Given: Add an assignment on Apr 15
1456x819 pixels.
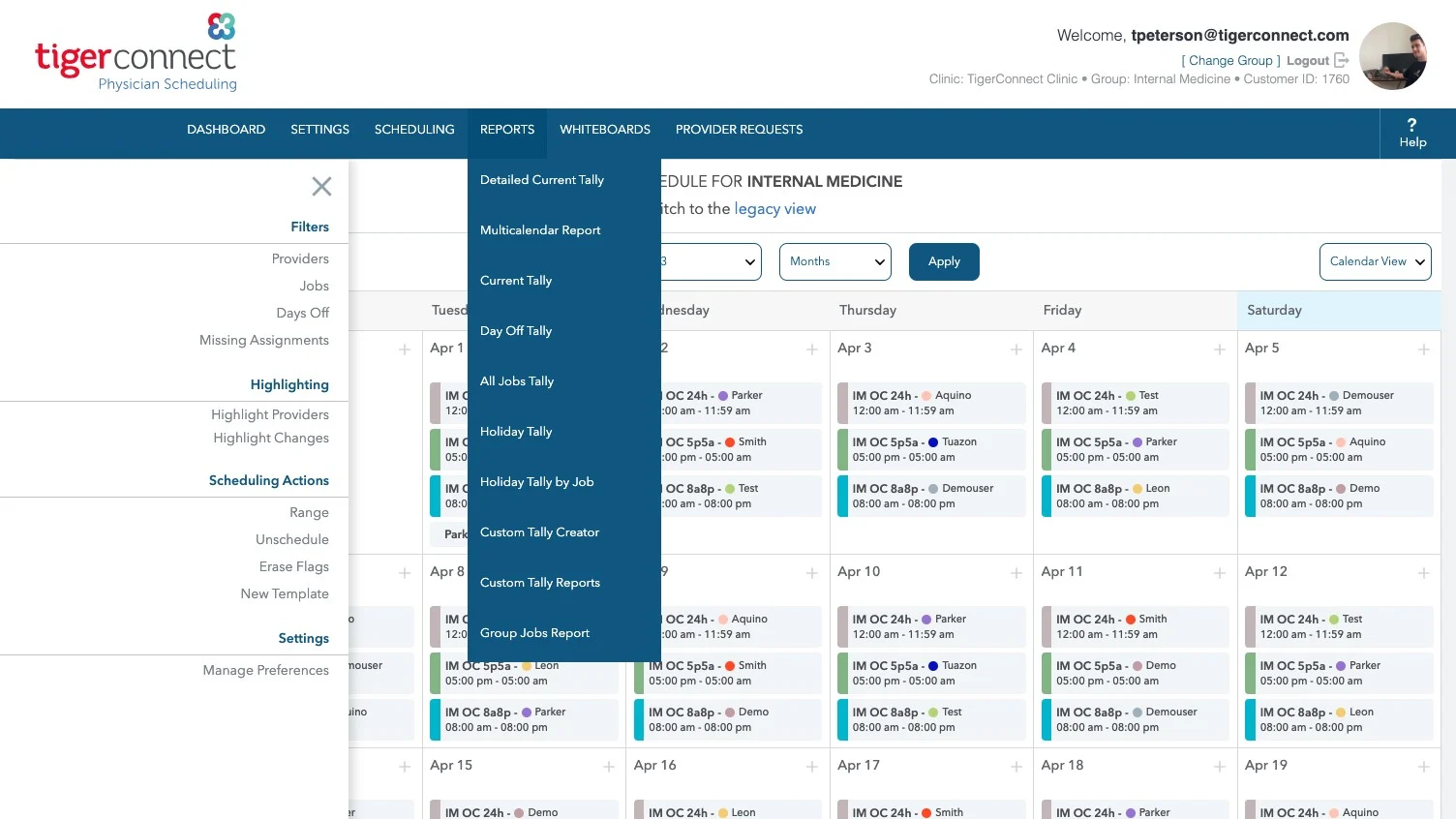Looking at the screenshot, I should pyautogui.click(x=609, y=767).
